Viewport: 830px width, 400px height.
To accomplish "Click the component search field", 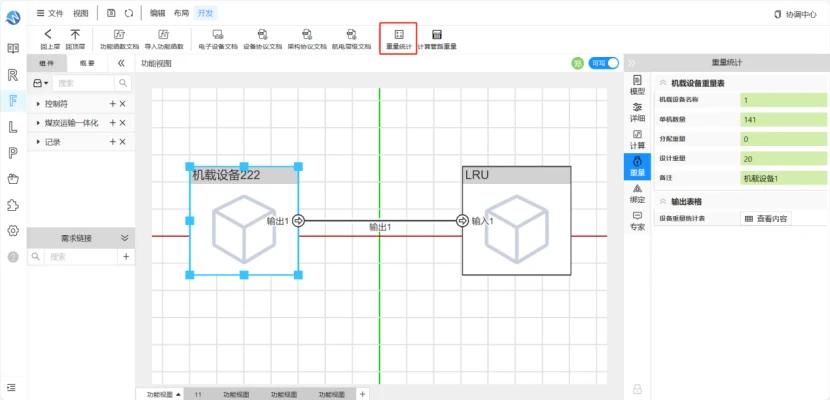I will [83, 83].
